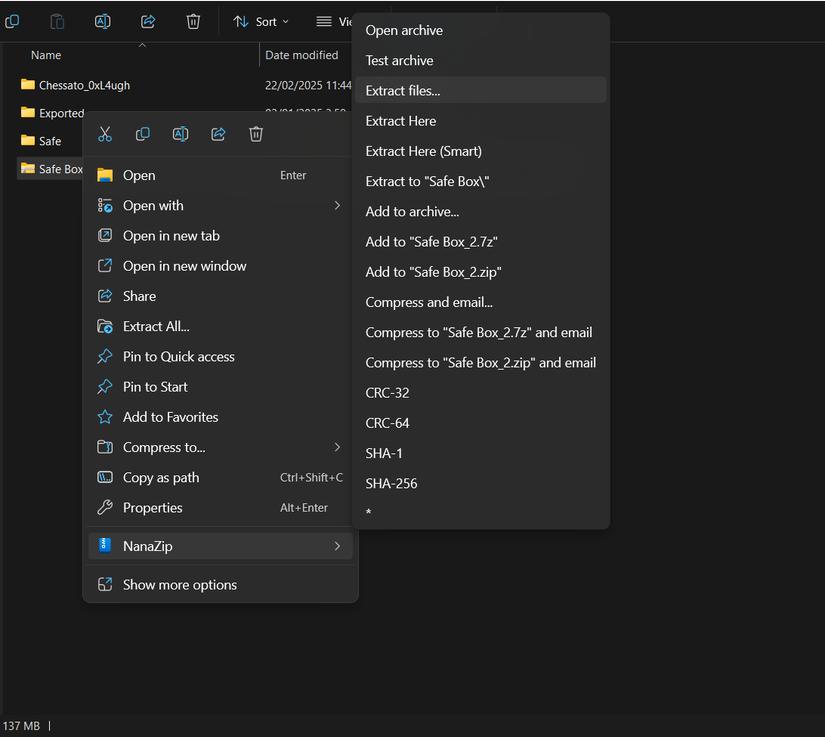This screenshot has width=825, height=737.
Task: Open the Sort dropdown
Action: (x=260, y=20)
